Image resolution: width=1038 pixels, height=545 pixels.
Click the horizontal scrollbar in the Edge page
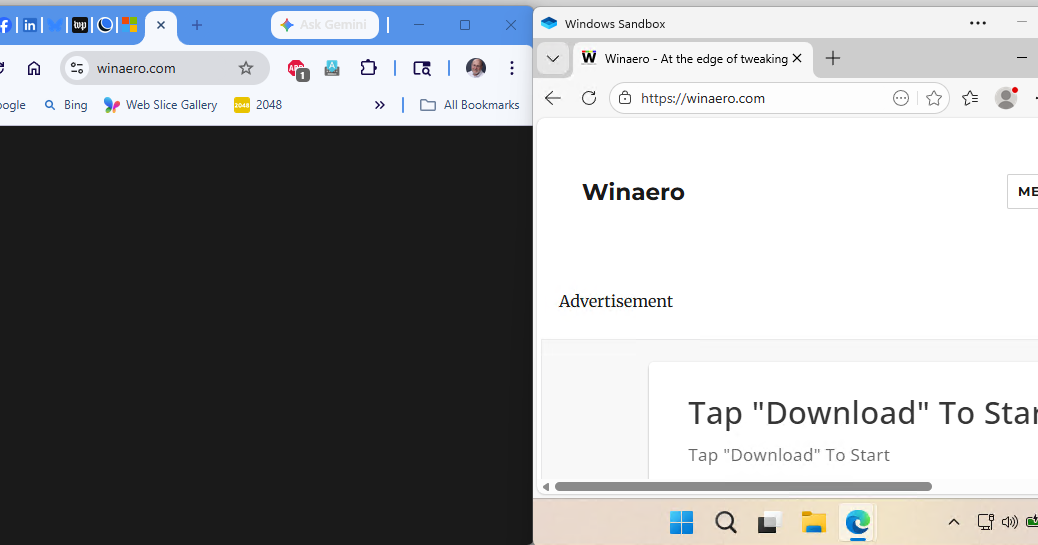click(742, 487)
